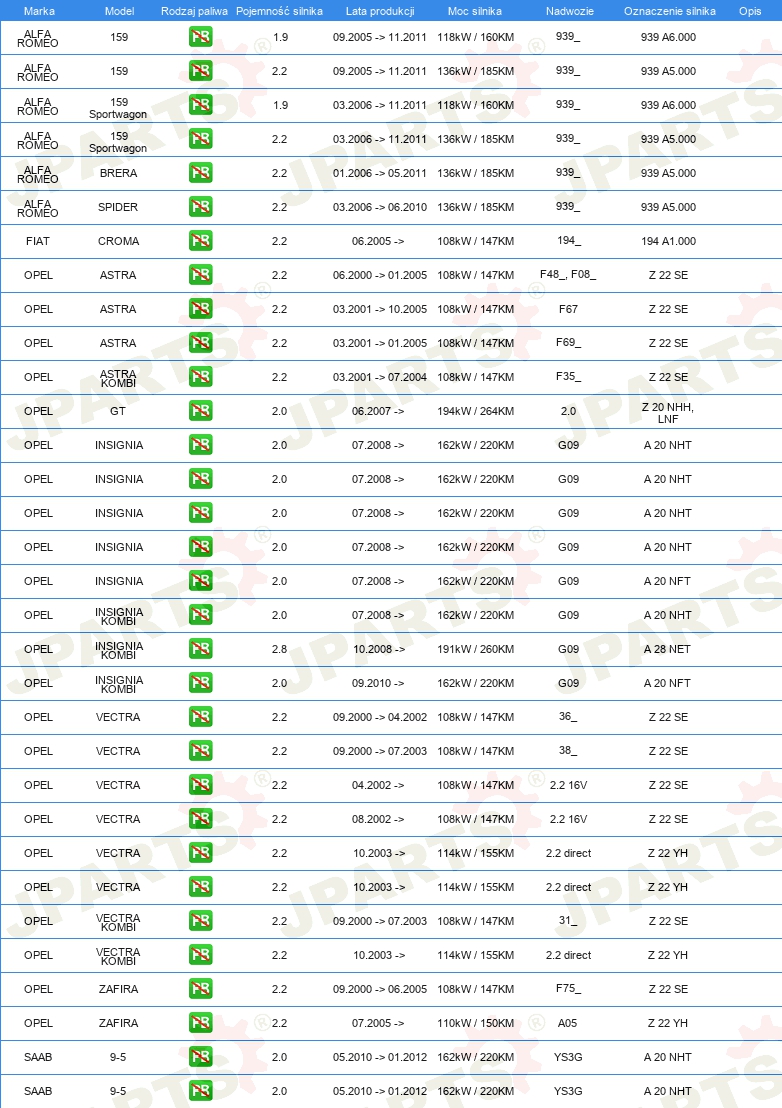
Task: Click the Moc silnika column header
Action: [x=475, y=11]
